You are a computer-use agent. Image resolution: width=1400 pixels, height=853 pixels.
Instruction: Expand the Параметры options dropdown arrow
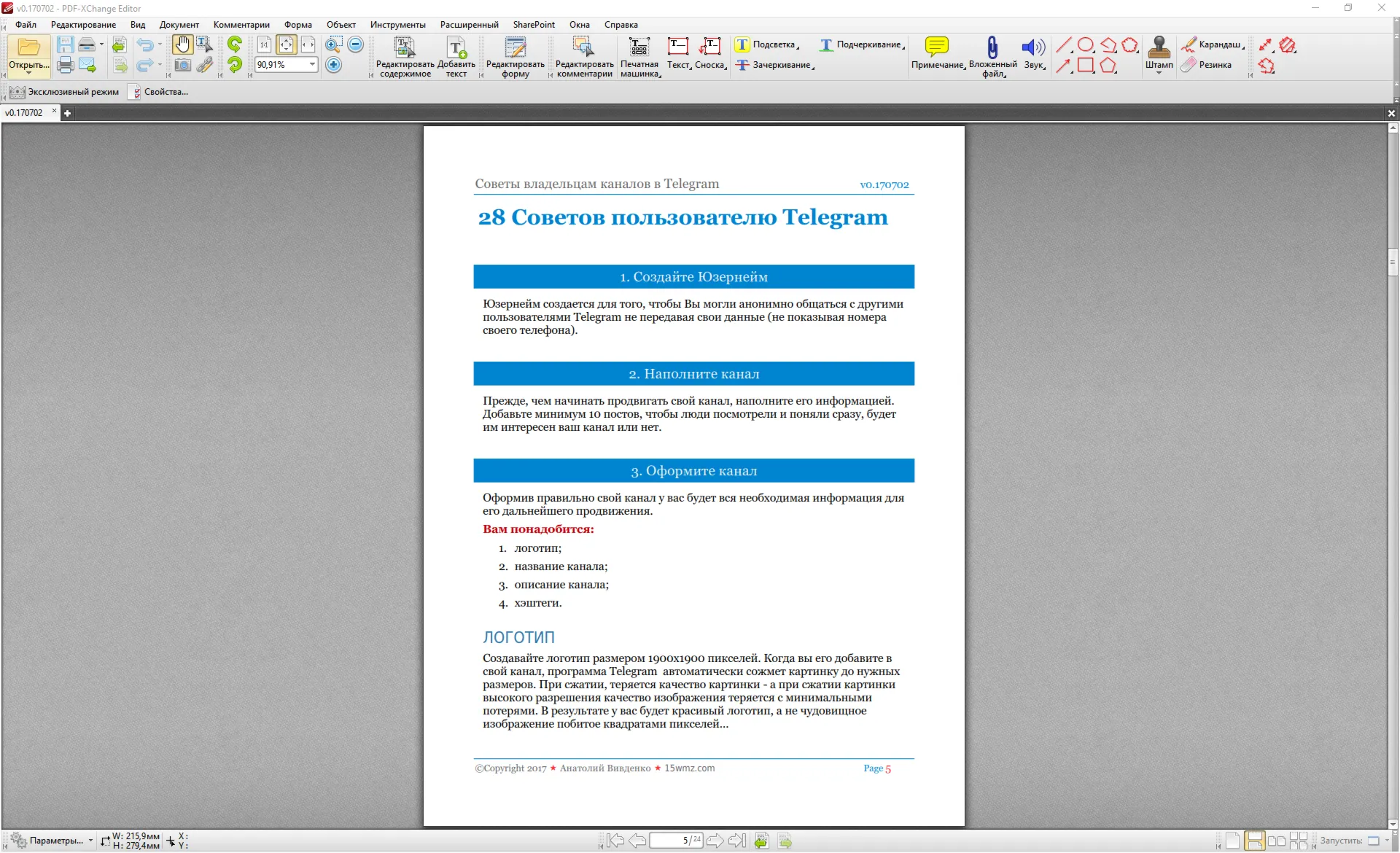tap(90, 841)
